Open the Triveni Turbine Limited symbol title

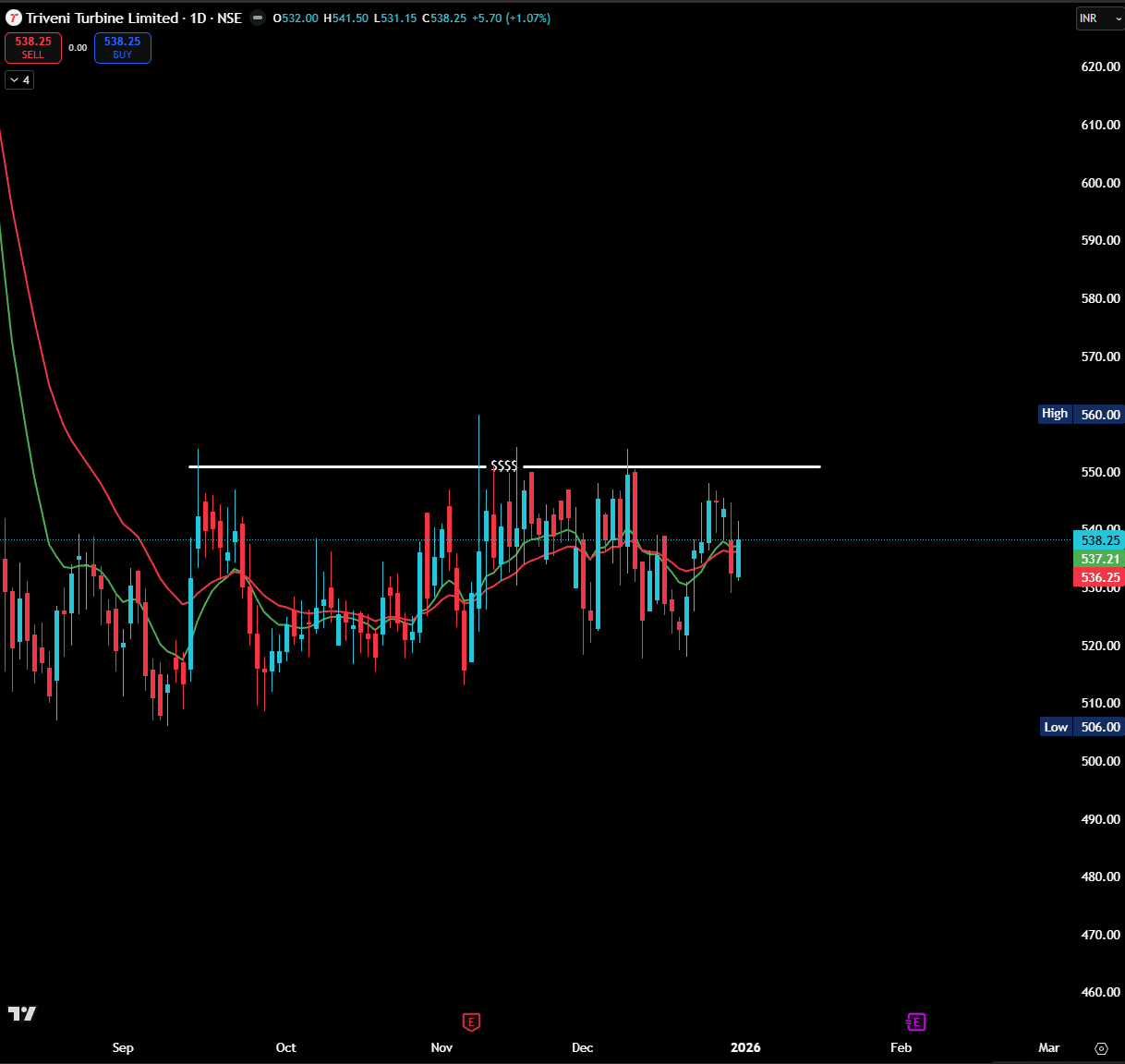(x=102, y=18)
